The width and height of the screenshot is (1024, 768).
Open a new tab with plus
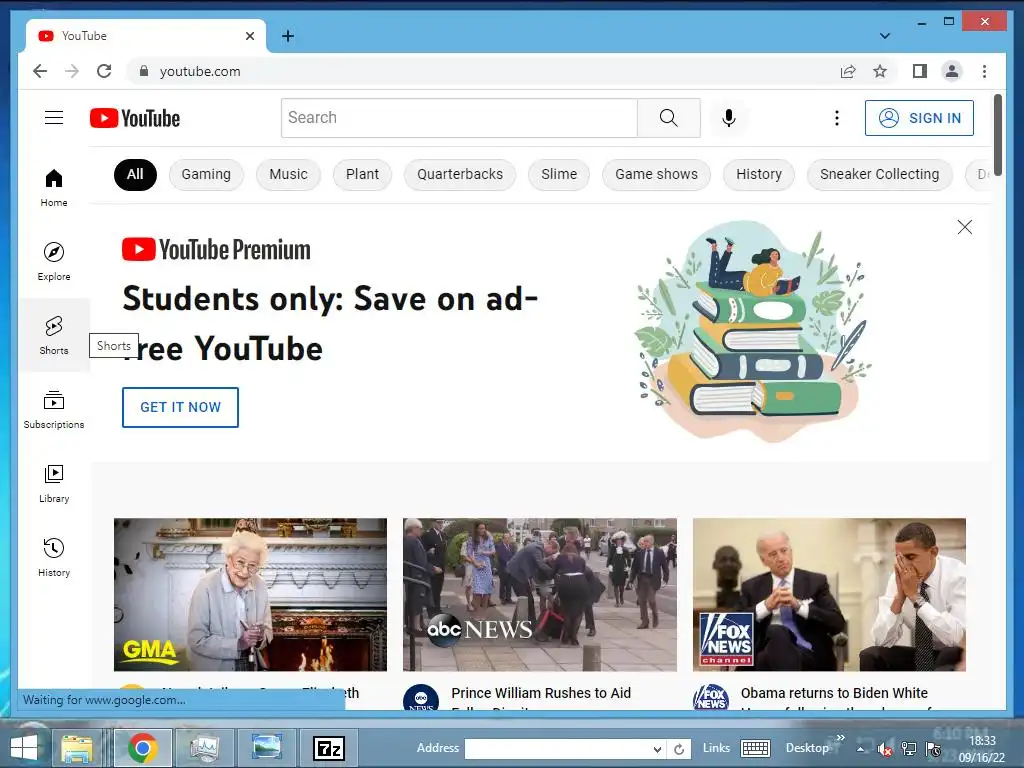coord(287,36)
